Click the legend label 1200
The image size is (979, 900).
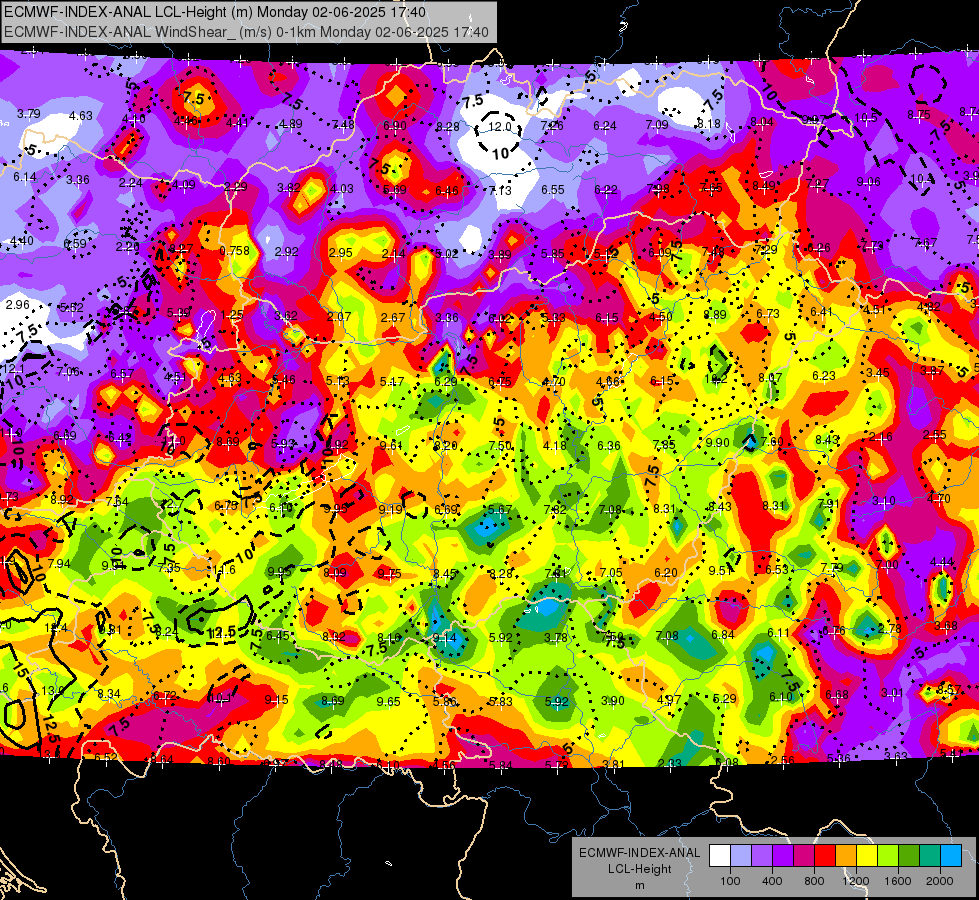tap(855, 881)
